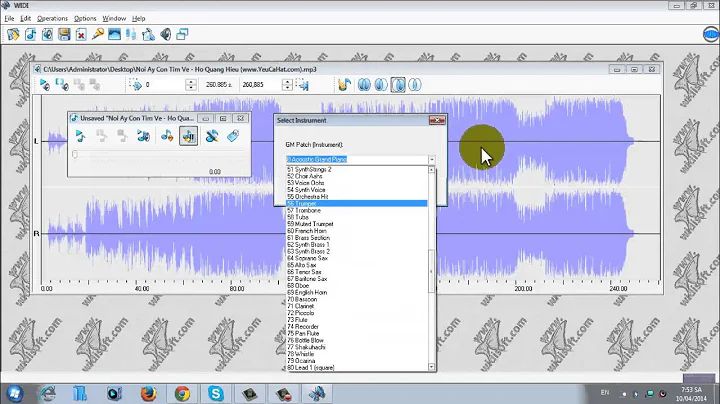Toggle the highlighted stereo channel view icon

(398, 84)
